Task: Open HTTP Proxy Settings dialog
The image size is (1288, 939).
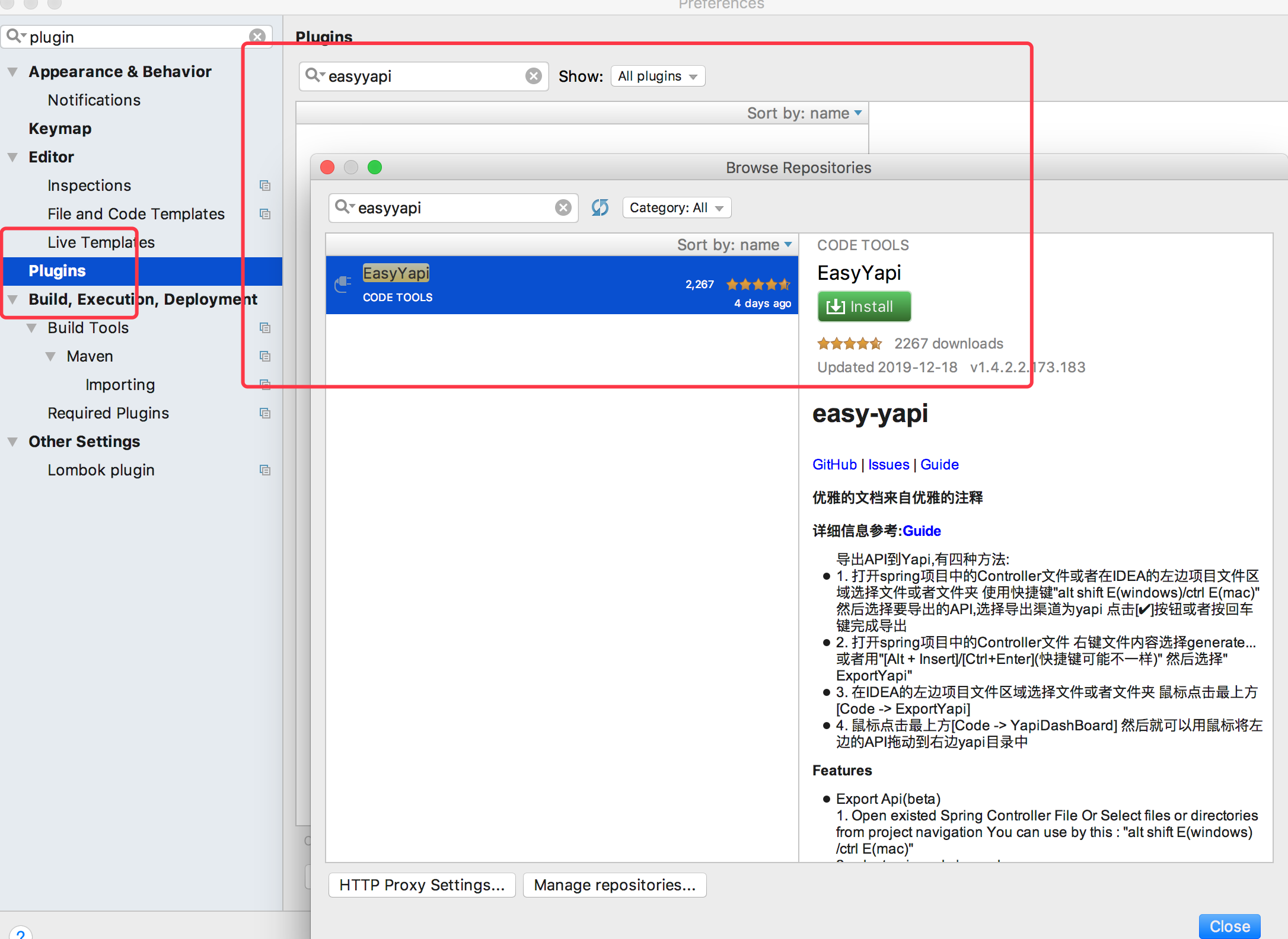Action: pos(422,885)
